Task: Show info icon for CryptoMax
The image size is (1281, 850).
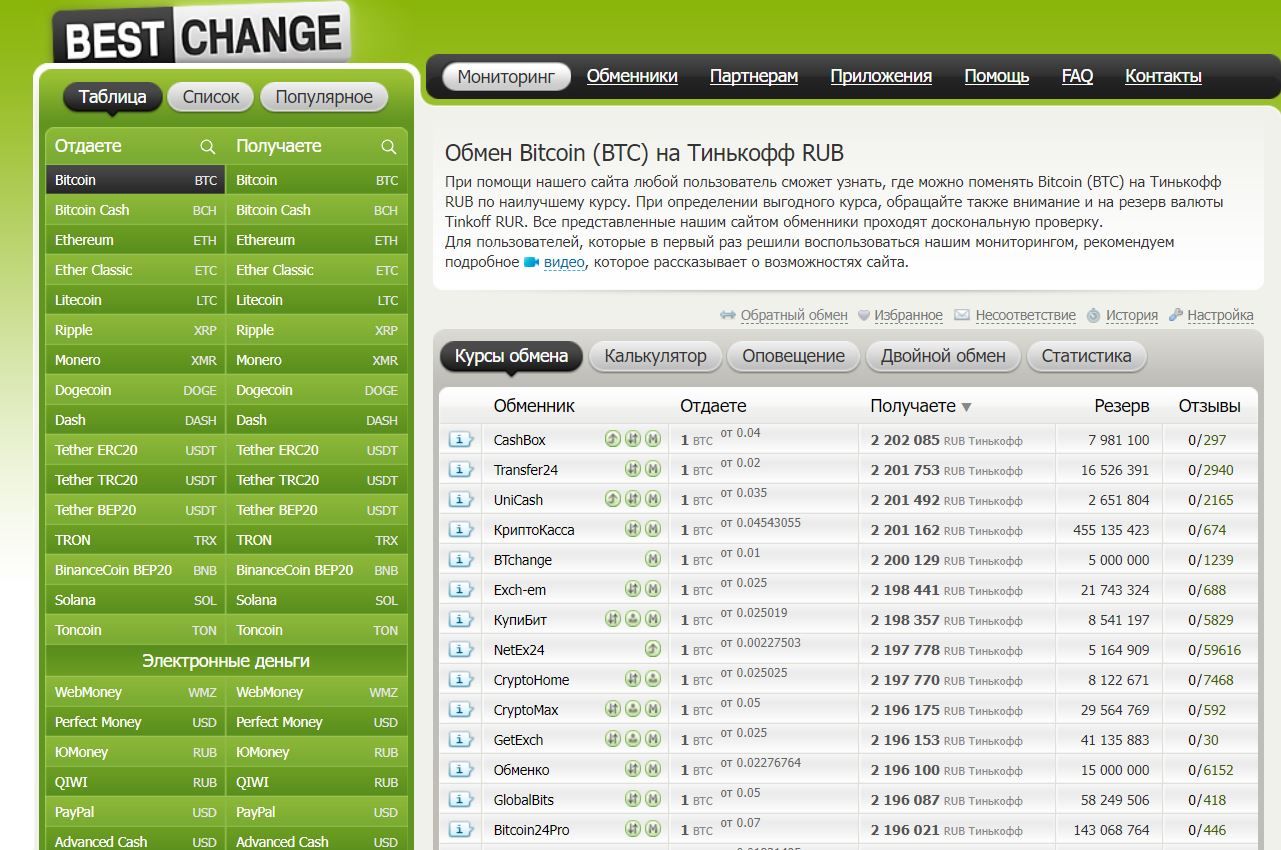Action: (461, 710)
